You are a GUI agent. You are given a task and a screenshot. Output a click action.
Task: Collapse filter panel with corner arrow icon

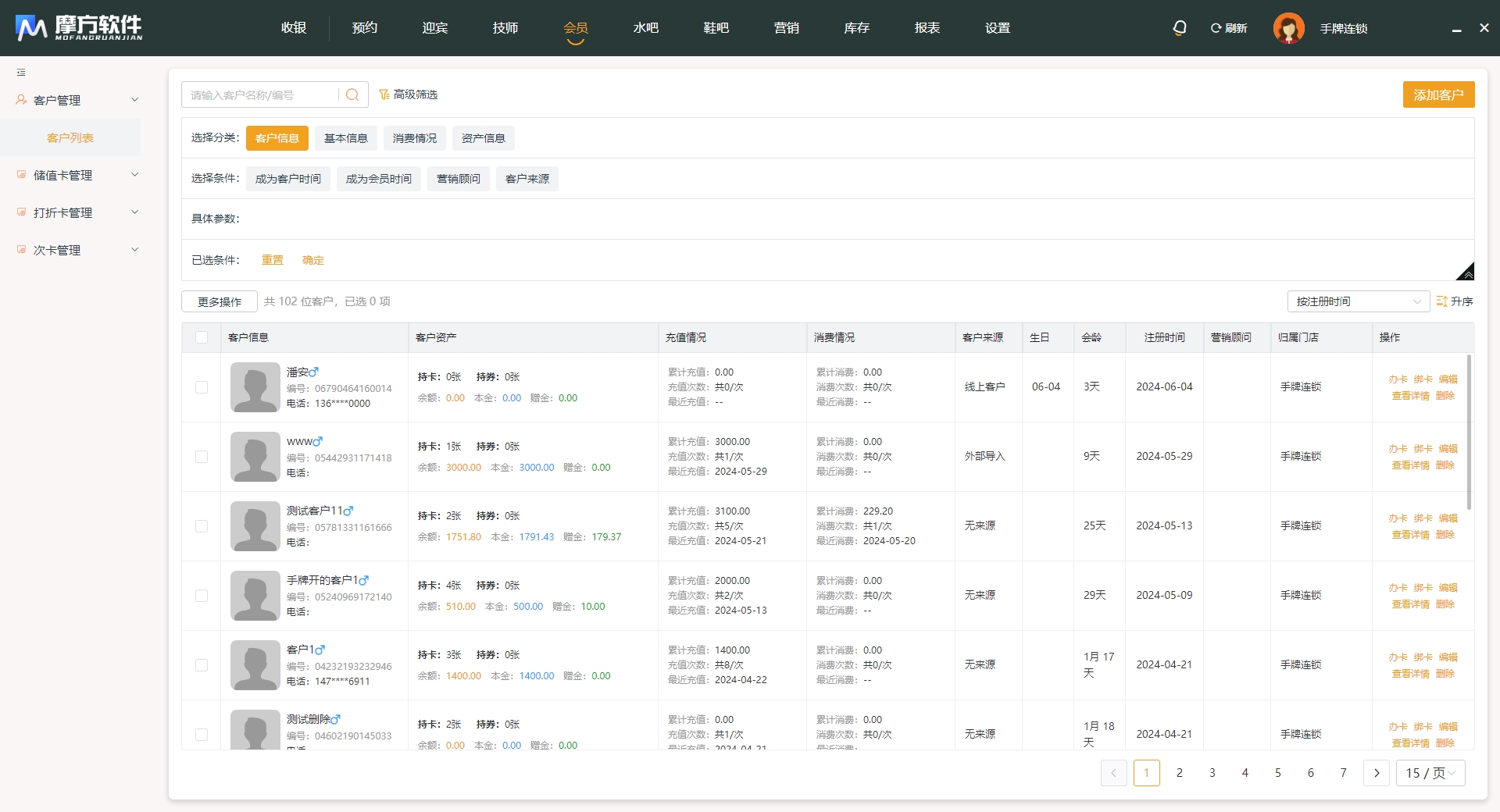pyautogui.click(x=1466, y=272)
